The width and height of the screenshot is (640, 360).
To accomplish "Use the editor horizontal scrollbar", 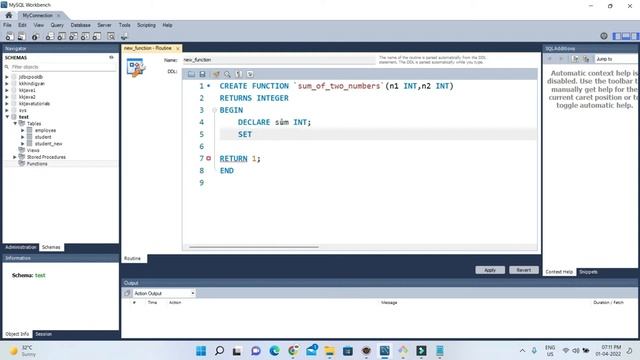I will click(253, 247).
